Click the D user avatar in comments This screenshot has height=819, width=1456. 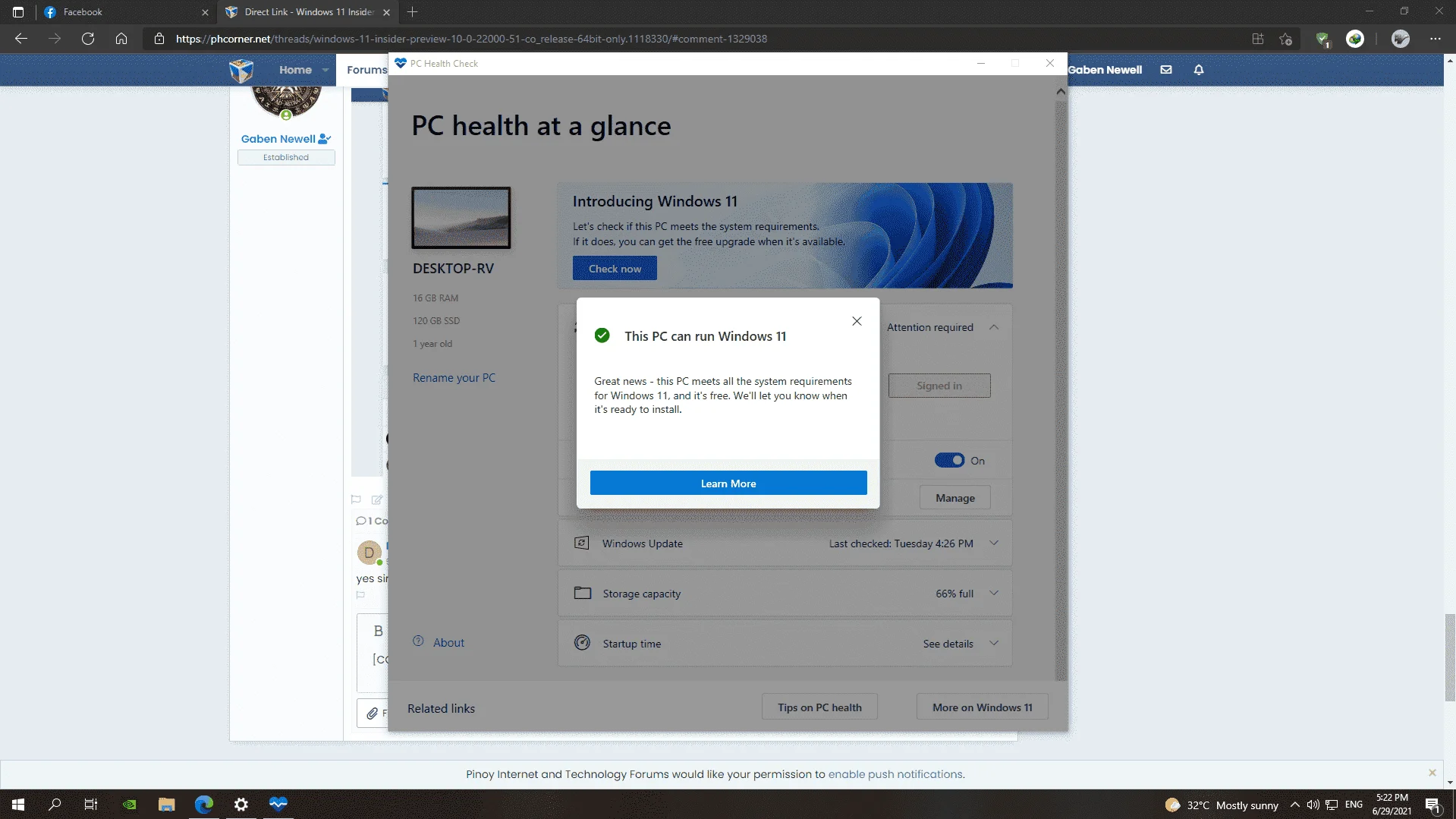pos(370,553)
